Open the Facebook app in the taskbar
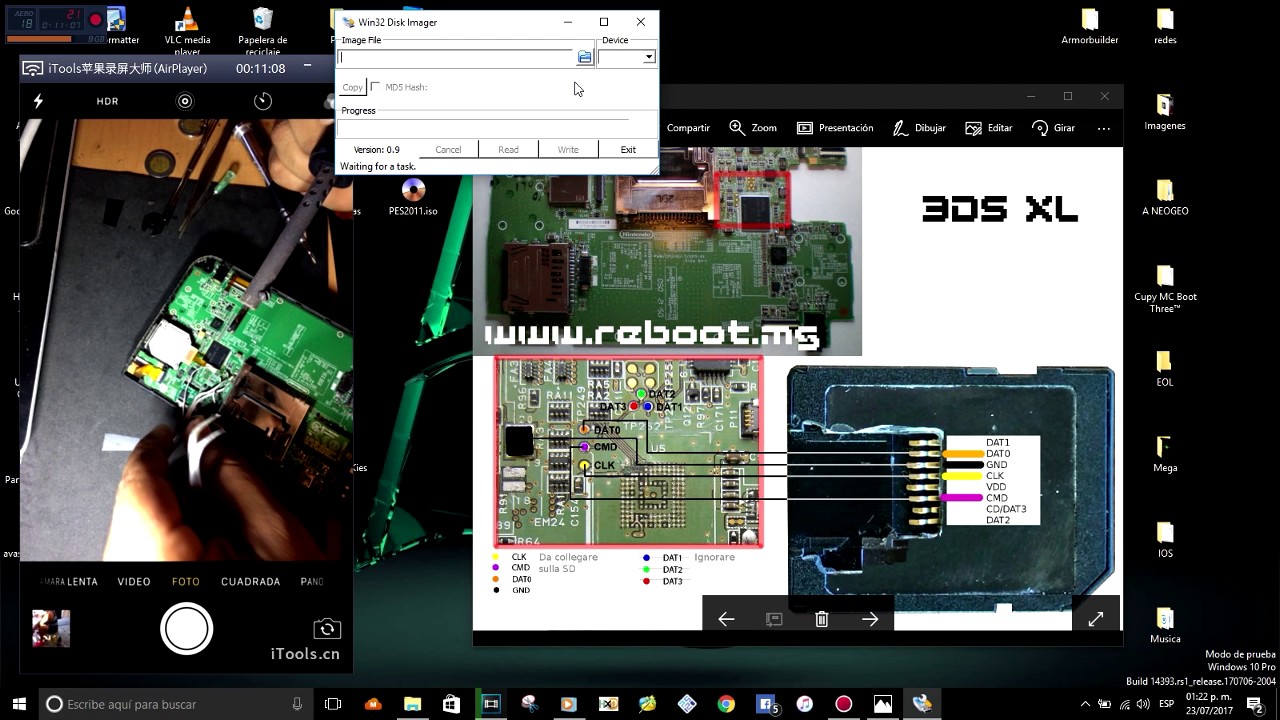 point(766,704)
